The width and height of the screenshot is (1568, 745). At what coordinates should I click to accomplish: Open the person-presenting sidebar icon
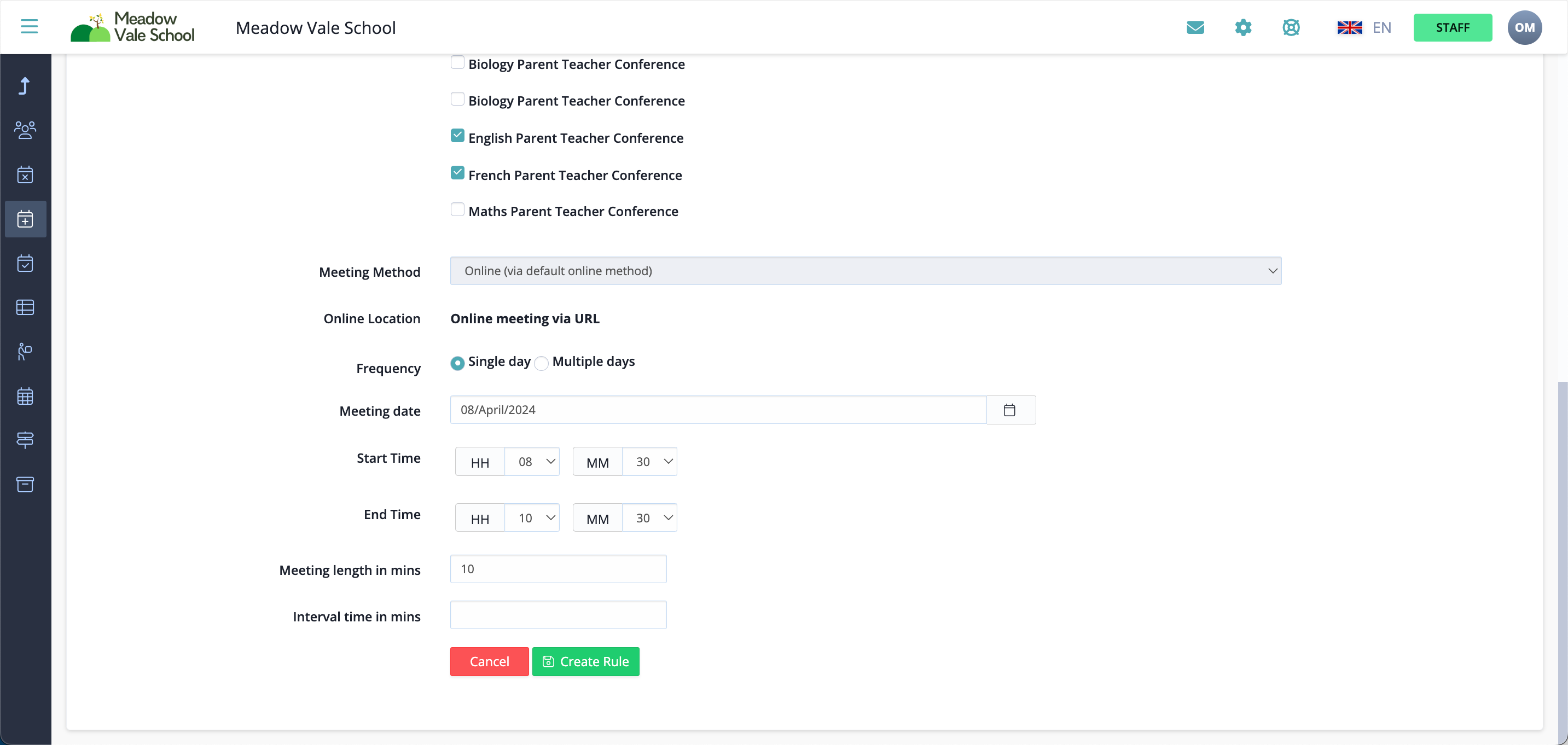(x=25, y=352)
